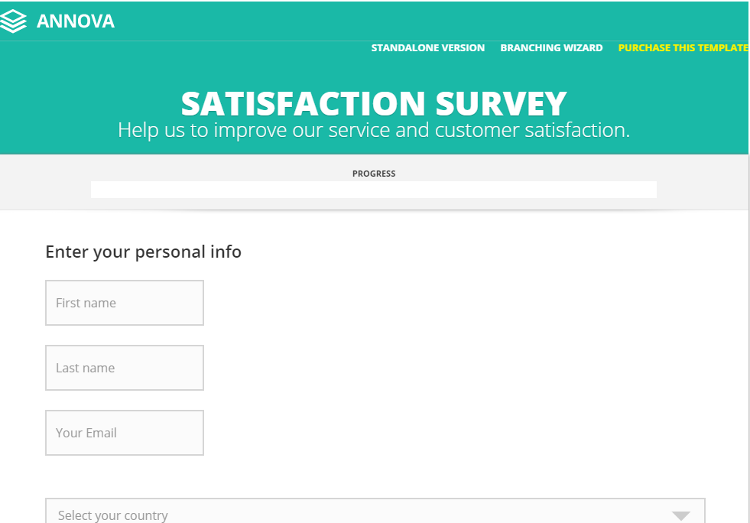Click the start of the progress bar
The height and width of the screenshot is (523, 750).
pos(97,189)
